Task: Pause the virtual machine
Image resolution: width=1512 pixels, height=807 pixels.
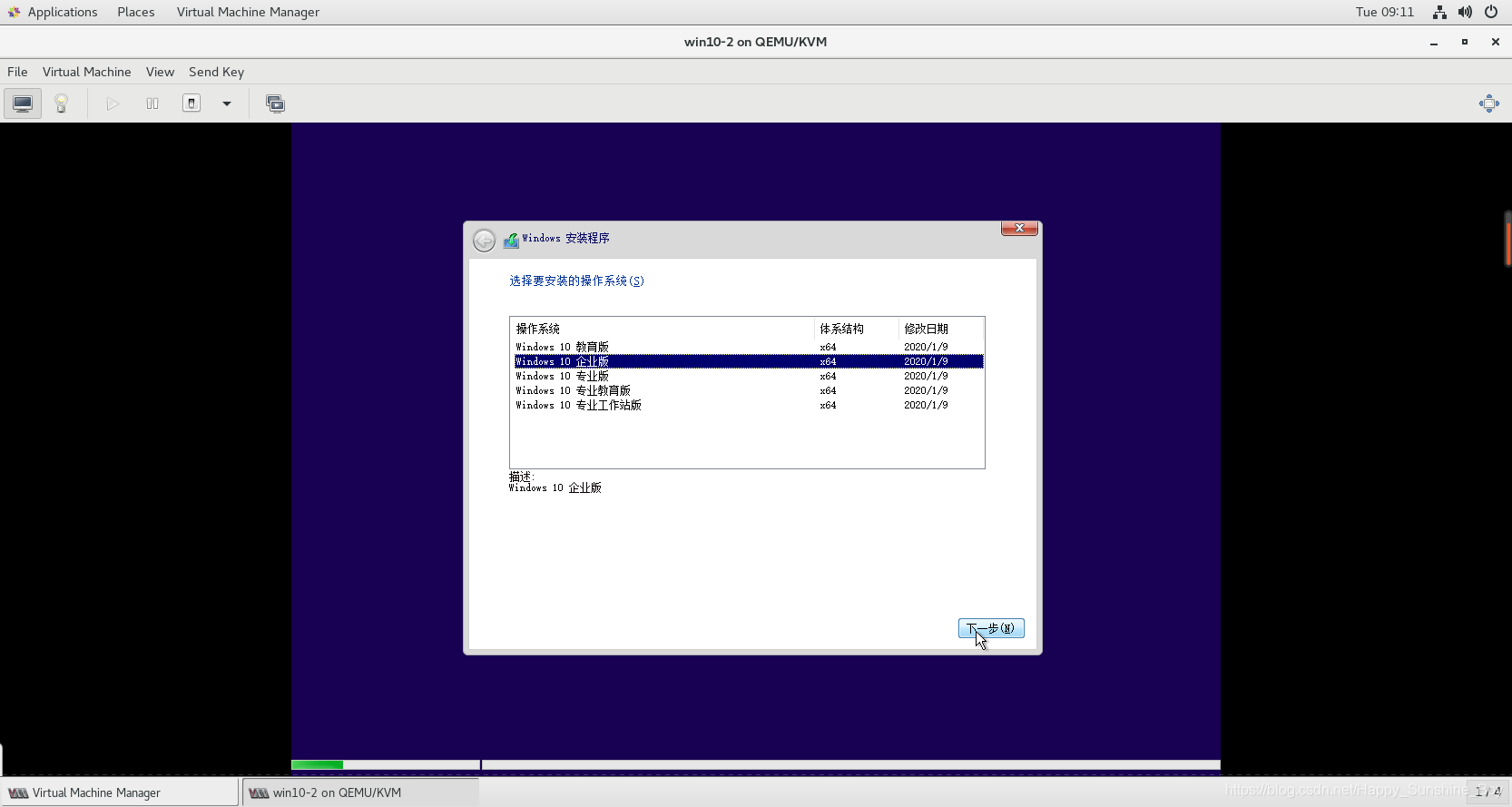Action: [x=152, y=103]
